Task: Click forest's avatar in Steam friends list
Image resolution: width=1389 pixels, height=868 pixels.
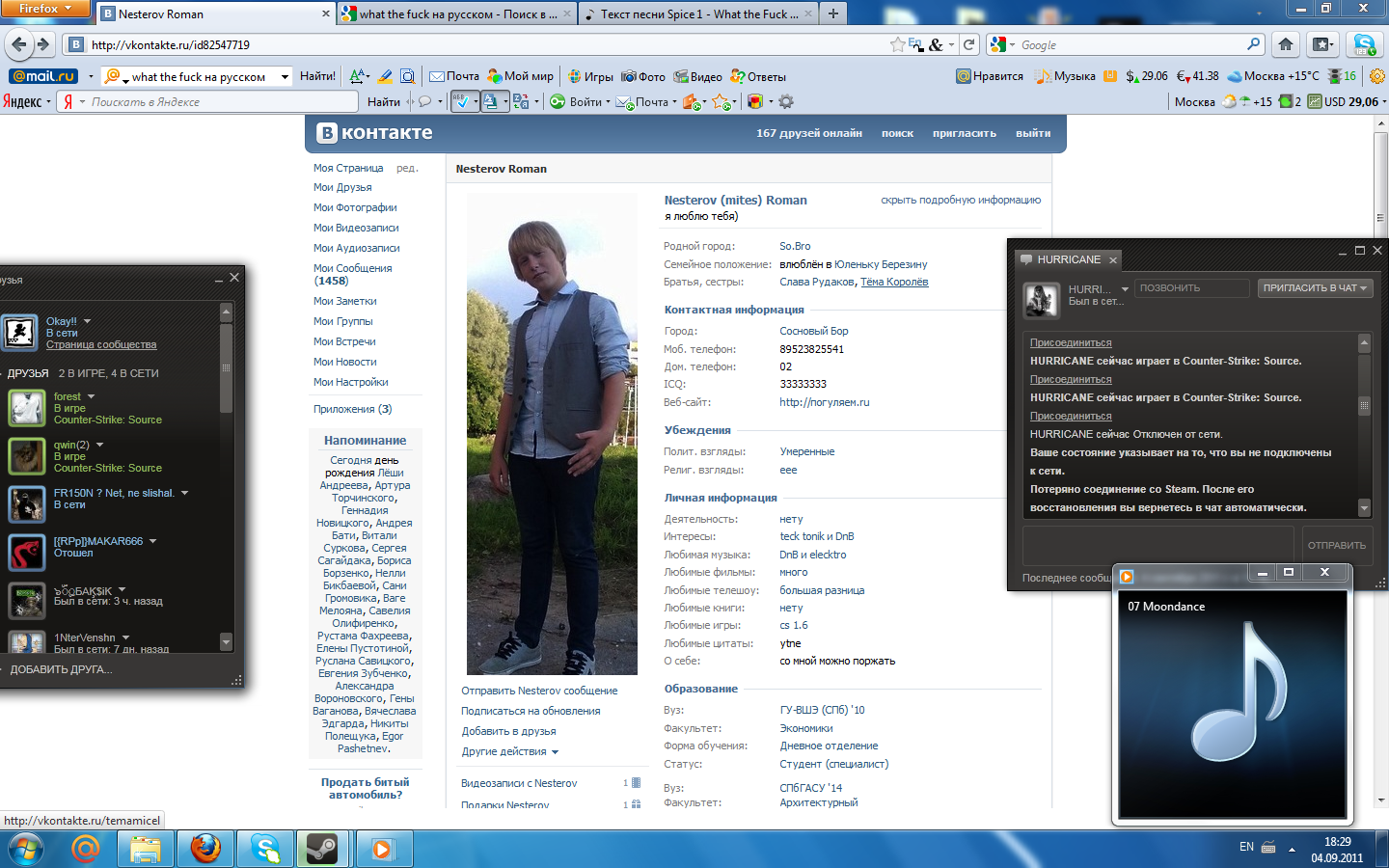Action: tap(27, 408)
